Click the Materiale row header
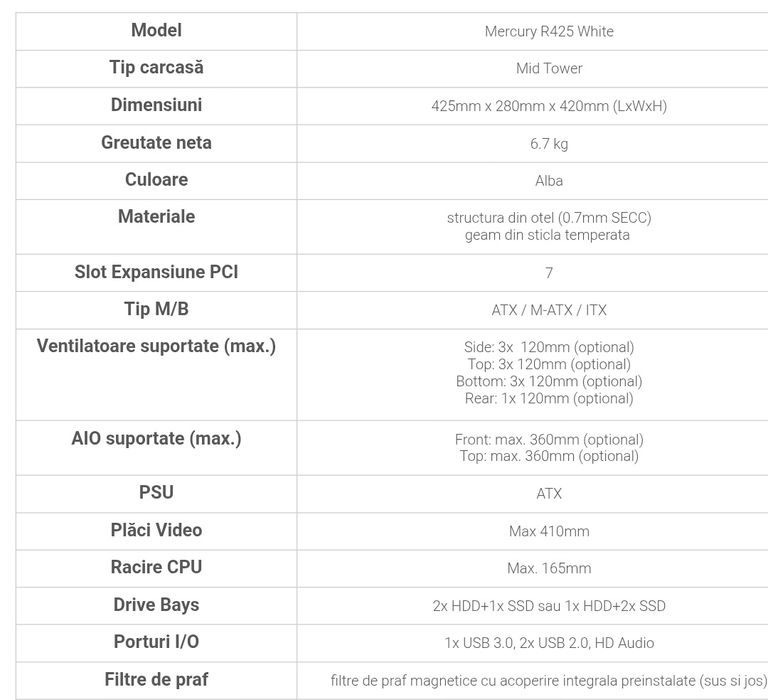 pyautogui.click(x=156, y=216)
